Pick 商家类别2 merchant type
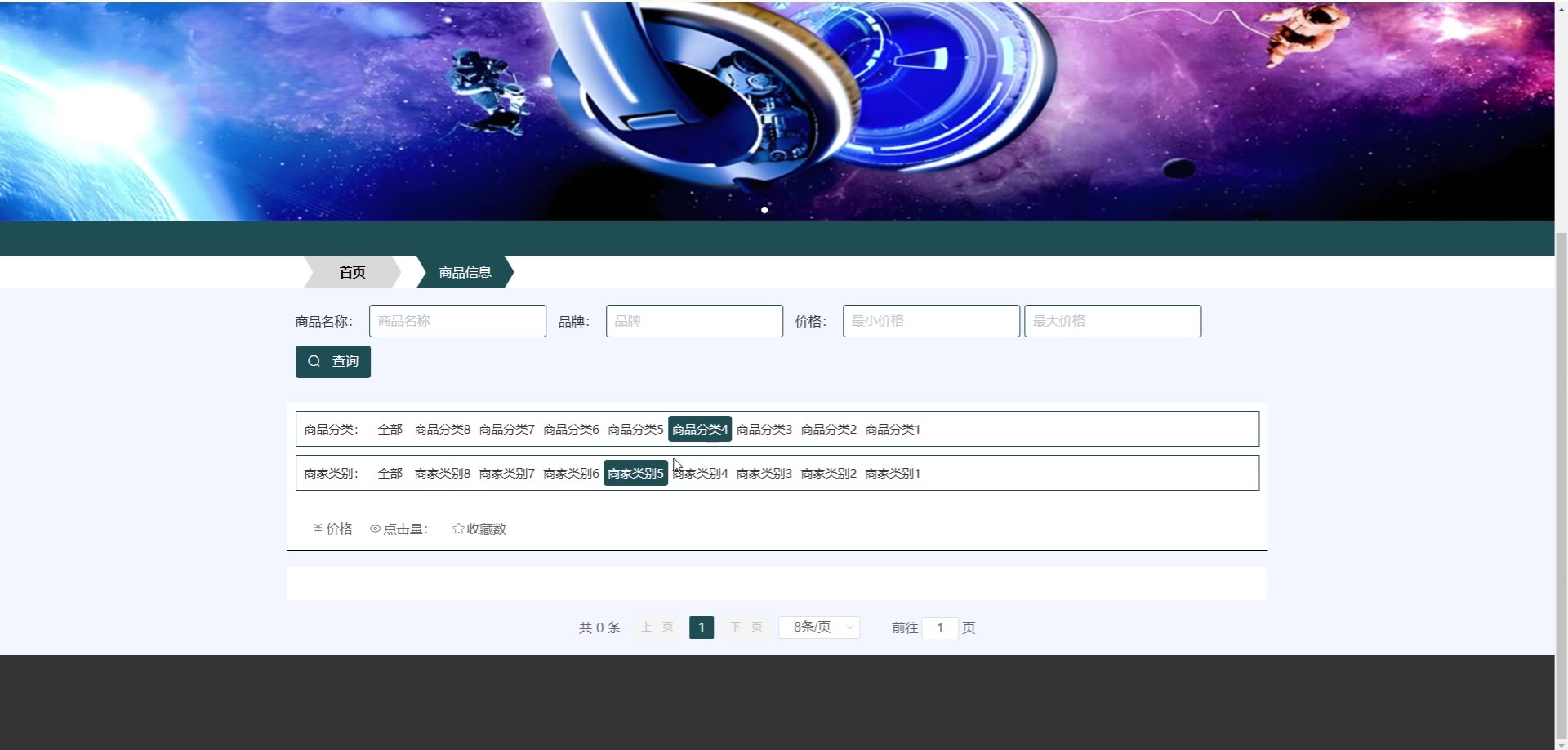The height and width of the screenshot is (750, 1568). coord(829,473)
